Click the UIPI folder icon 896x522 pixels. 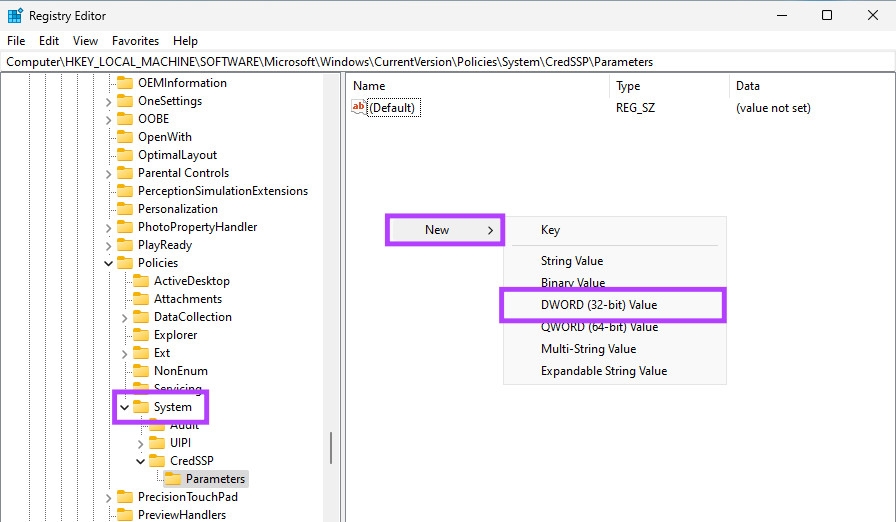(157, 443)
